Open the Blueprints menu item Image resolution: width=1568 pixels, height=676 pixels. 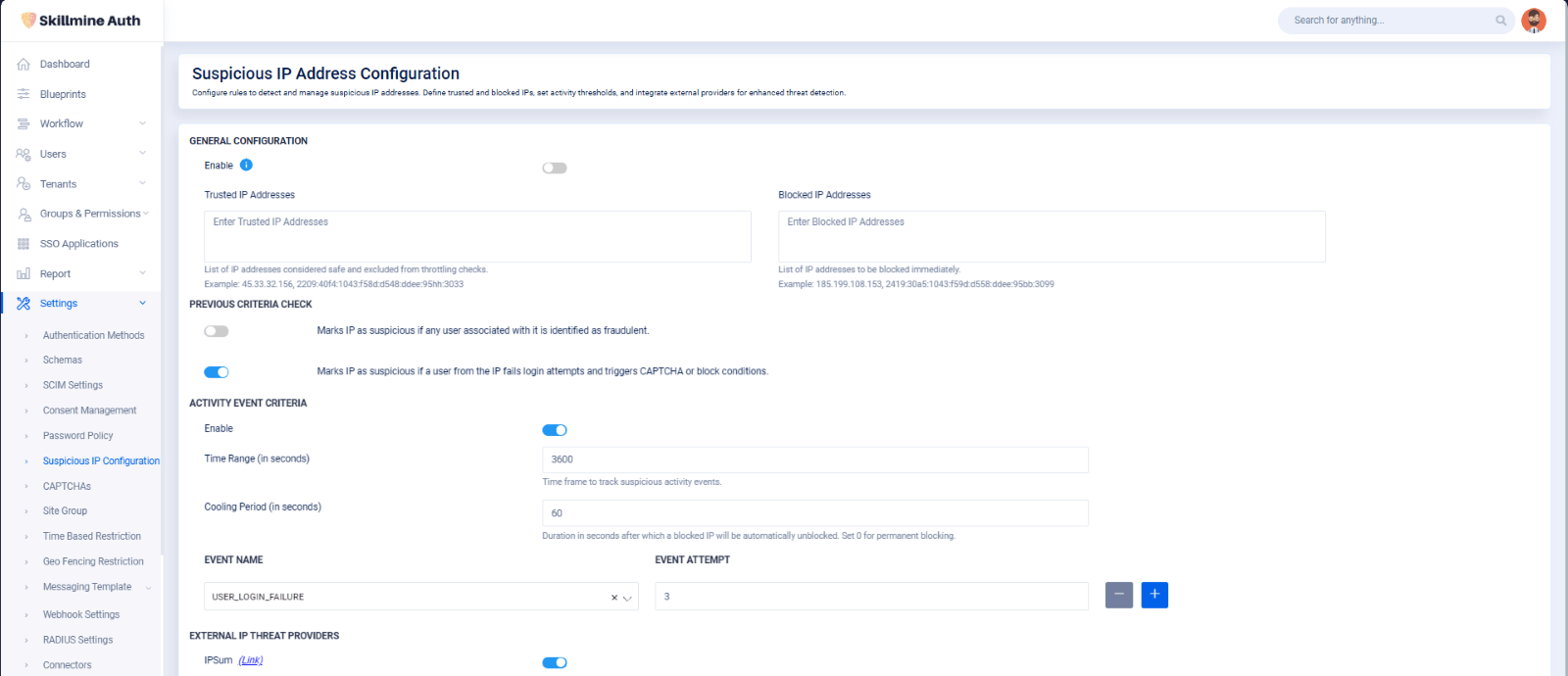(x=63, y=94)
